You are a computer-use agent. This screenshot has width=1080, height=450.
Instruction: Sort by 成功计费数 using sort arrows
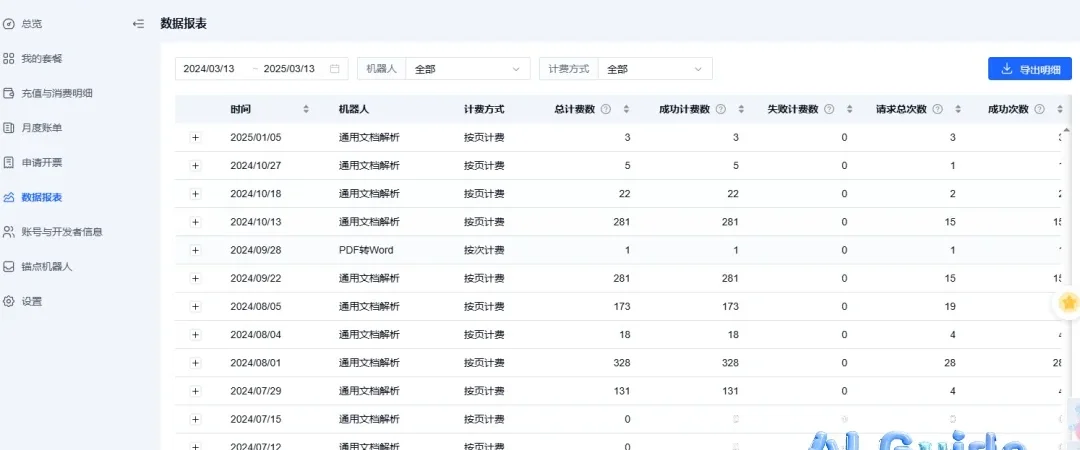coord(741,109)
